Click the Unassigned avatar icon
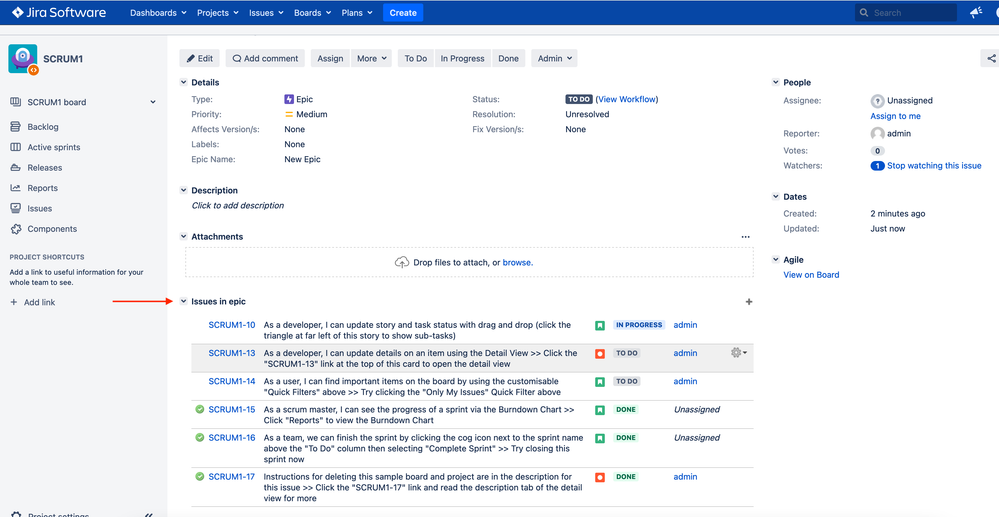The width and height of the screenshot is (999, 517). [877, 100]
